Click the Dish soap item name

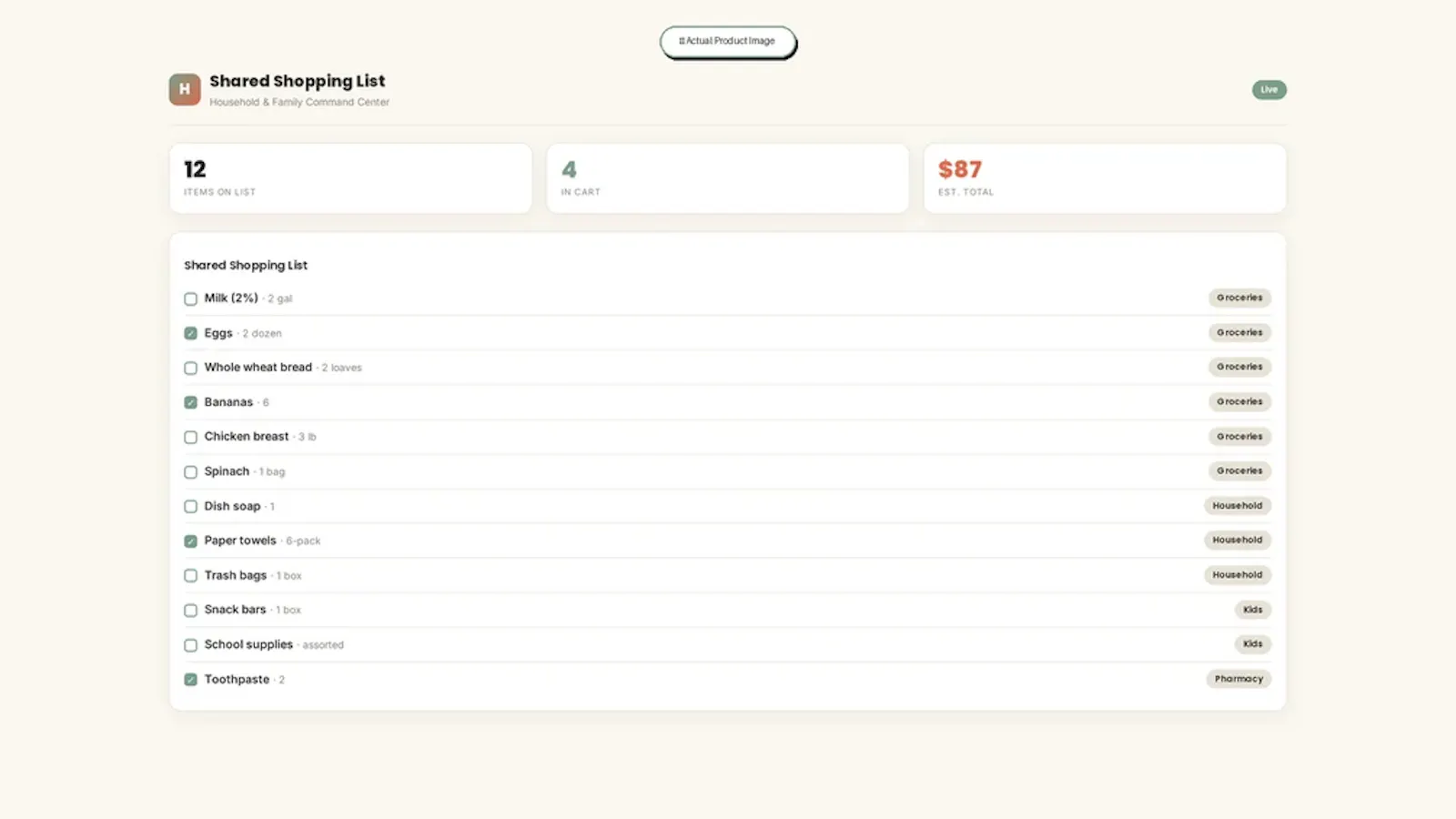click(x=232, y=506)
